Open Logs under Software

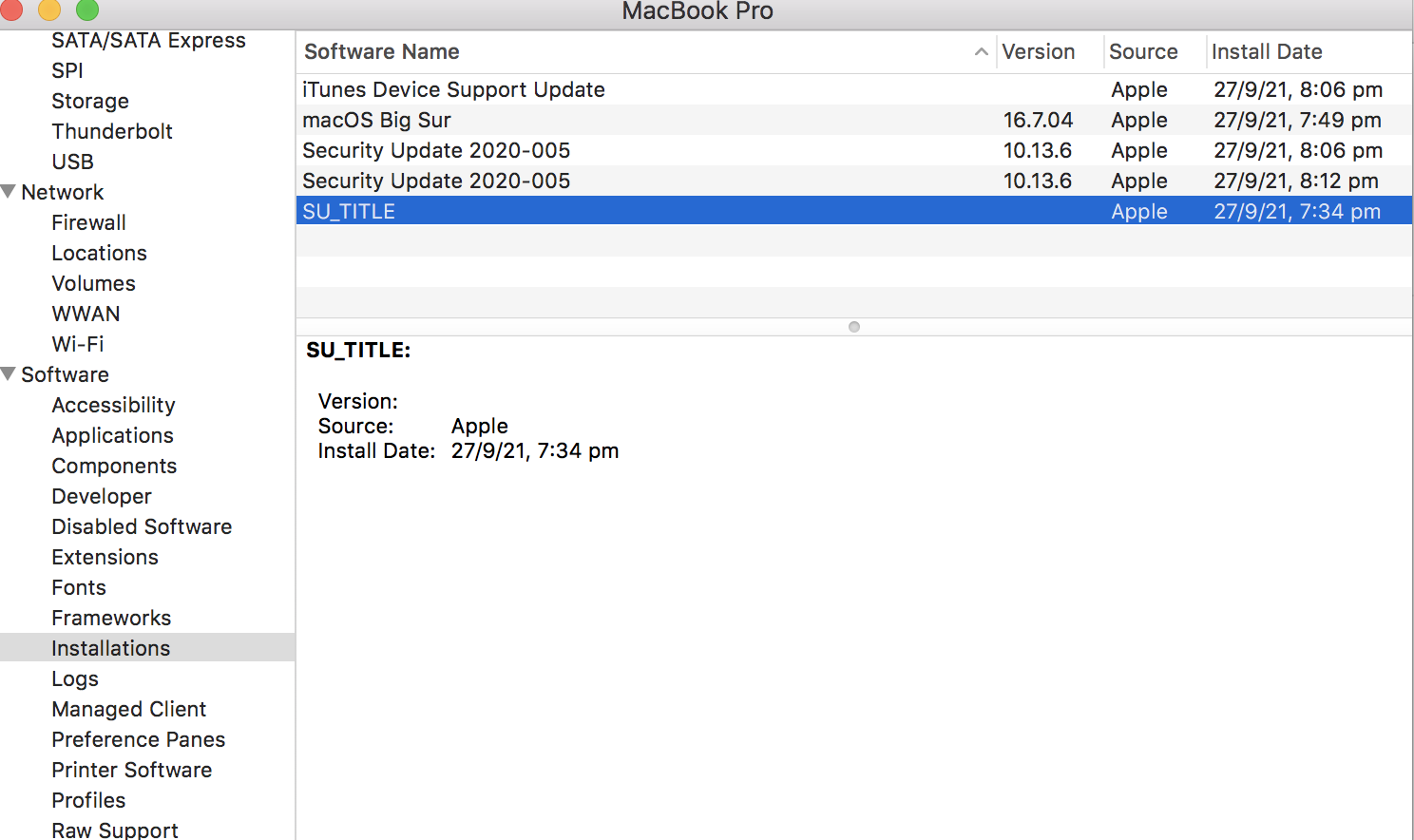coord(75,678)
